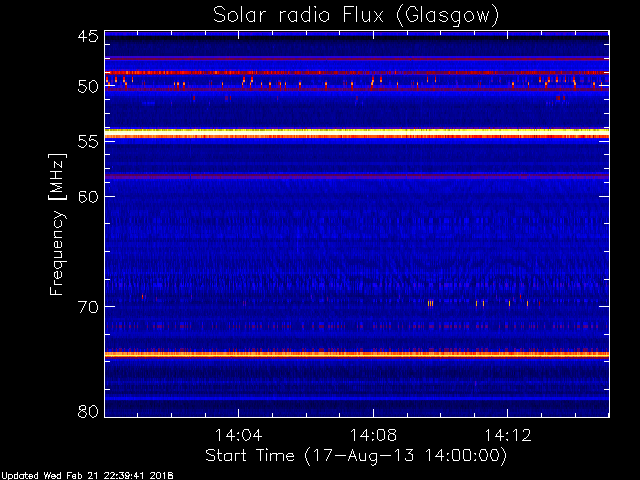The width and height of the screenshot is (640, 480).
Task: Click the 14:12 time axis label
Action: 508,435
